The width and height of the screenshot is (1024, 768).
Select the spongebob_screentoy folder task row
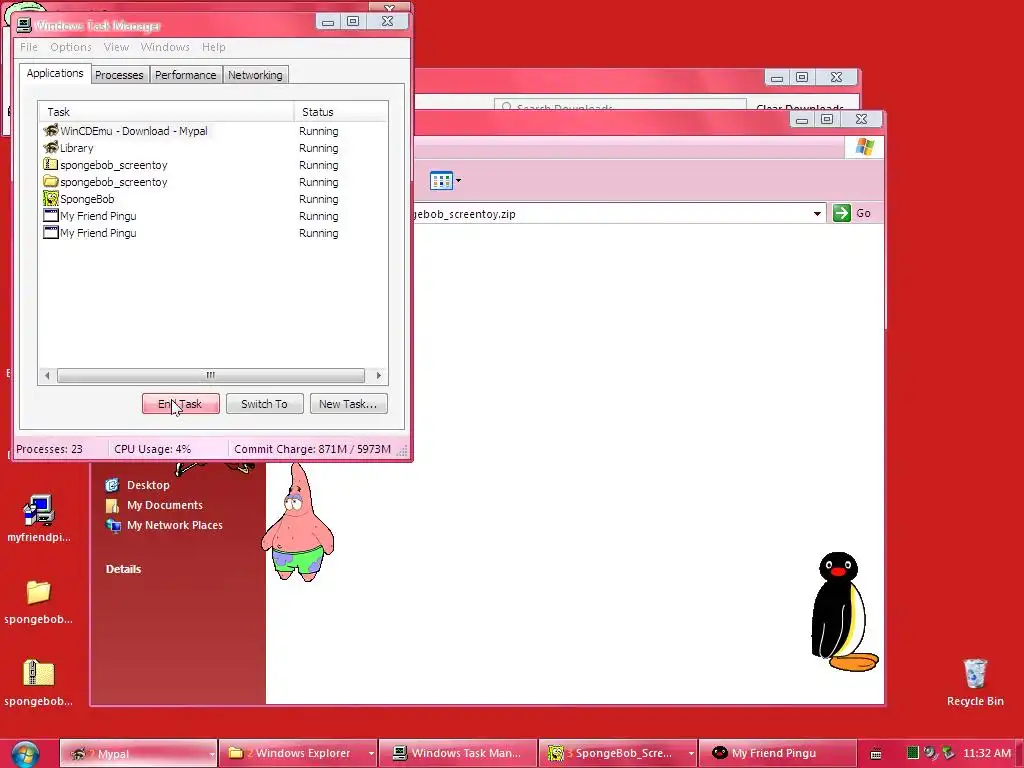point(213,182)
